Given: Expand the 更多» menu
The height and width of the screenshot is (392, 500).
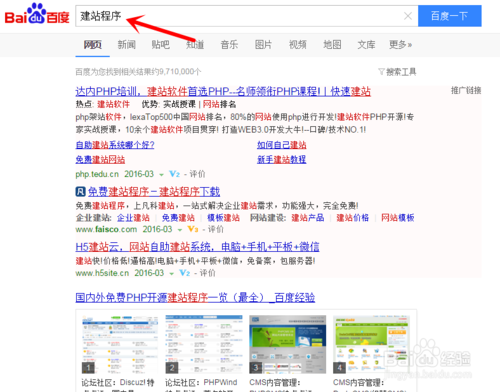Looking at the screenshot, I should [x=400, y=44].
